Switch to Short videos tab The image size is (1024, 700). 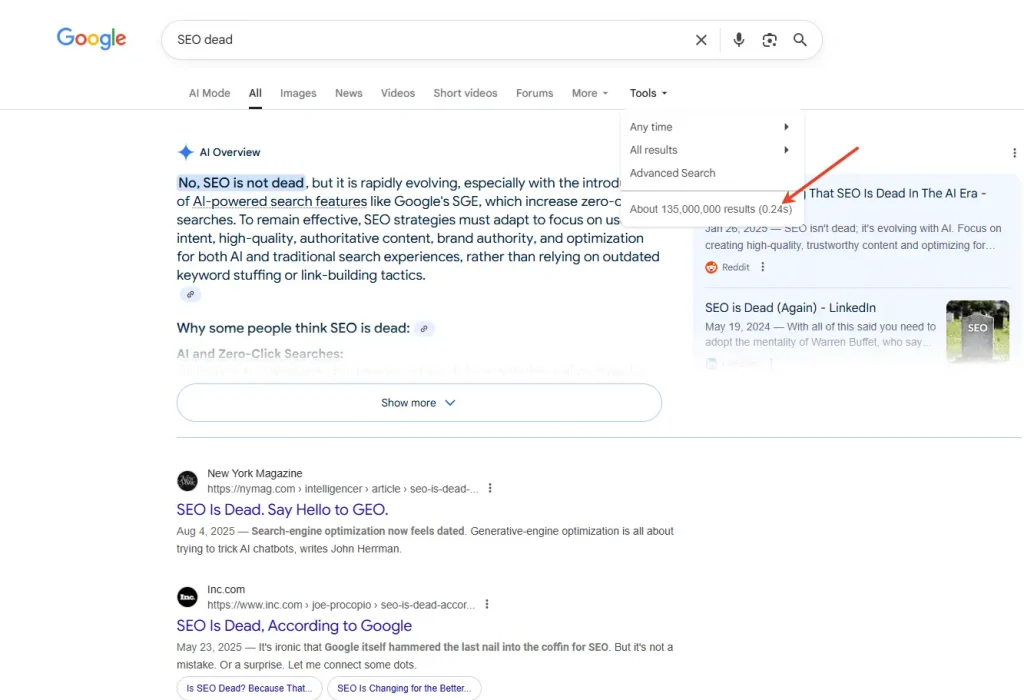[x=466, y=93]
